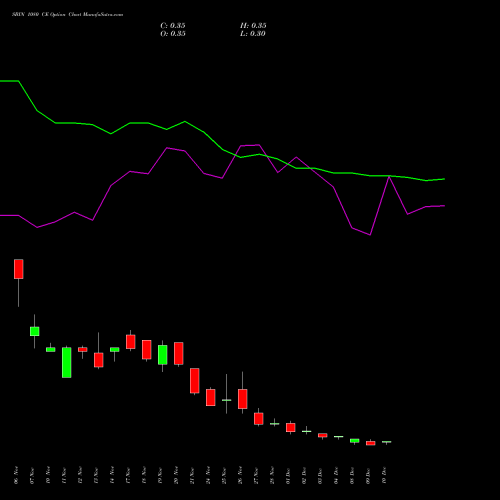Click the close value 'C: 0.35'
Viewport: 500px width, 500px height.
173,26
